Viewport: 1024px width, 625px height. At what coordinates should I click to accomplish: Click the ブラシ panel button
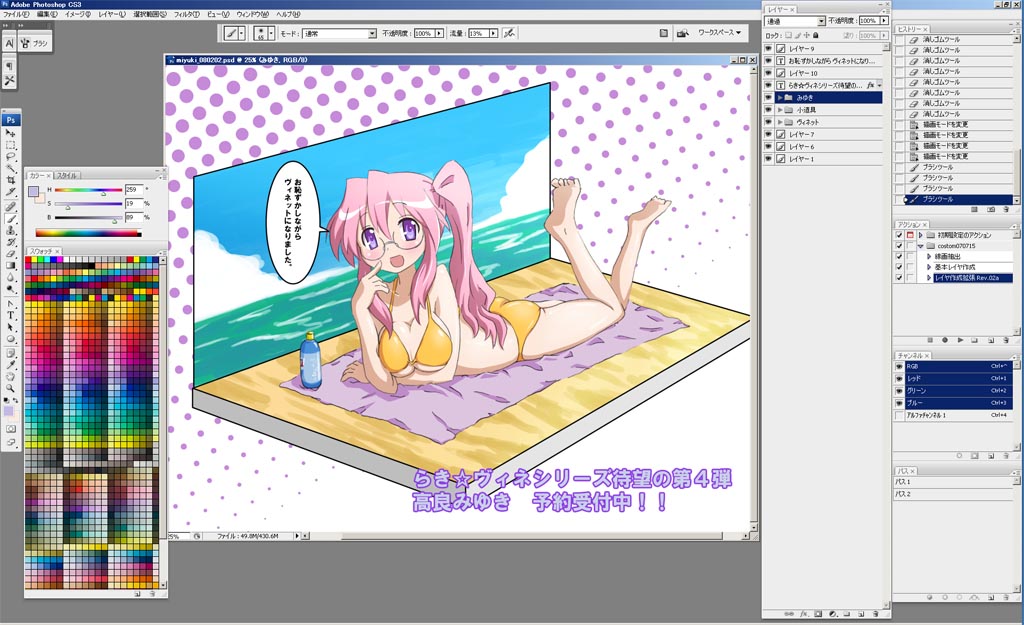35,43
